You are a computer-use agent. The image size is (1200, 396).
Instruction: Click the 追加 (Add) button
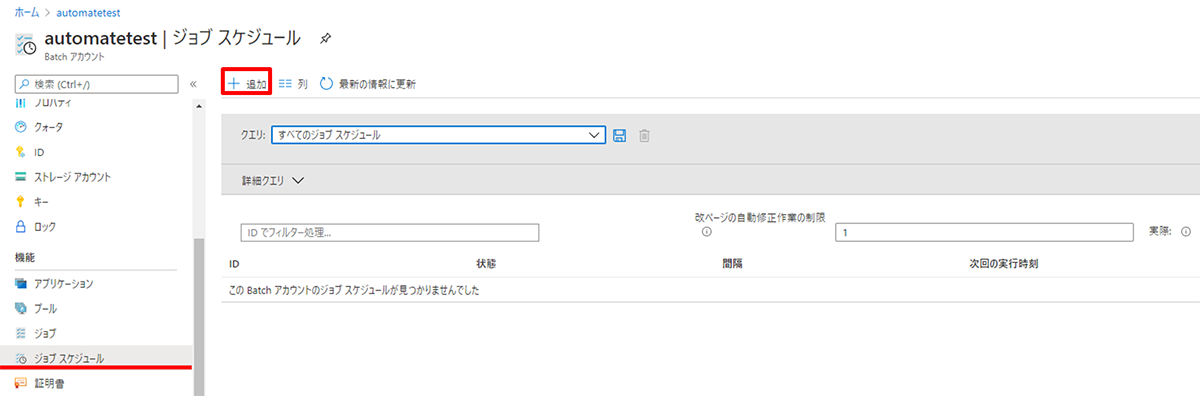click(x=246, y=84)
